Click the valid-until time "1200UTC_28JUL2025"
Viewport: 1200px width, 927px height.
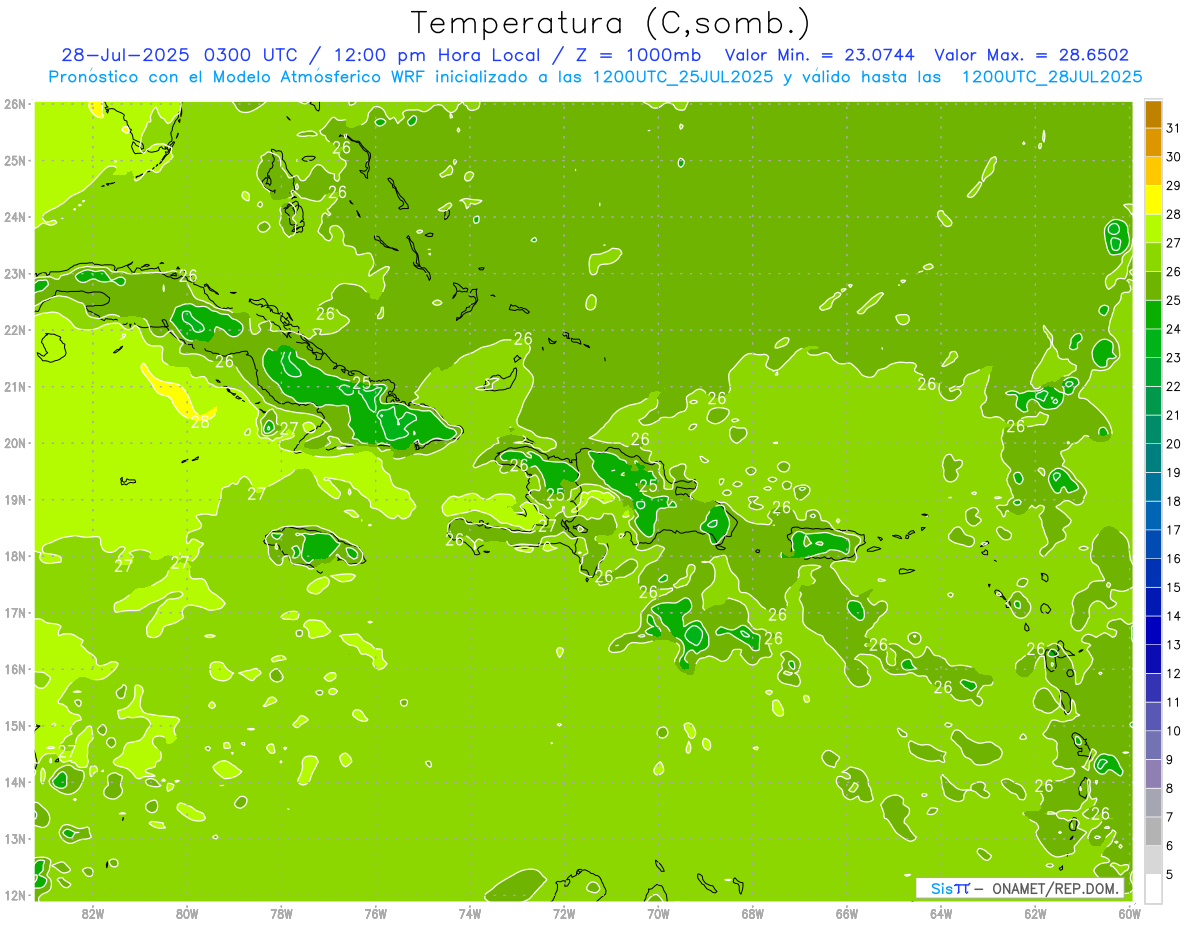[x=1052, y=77]
